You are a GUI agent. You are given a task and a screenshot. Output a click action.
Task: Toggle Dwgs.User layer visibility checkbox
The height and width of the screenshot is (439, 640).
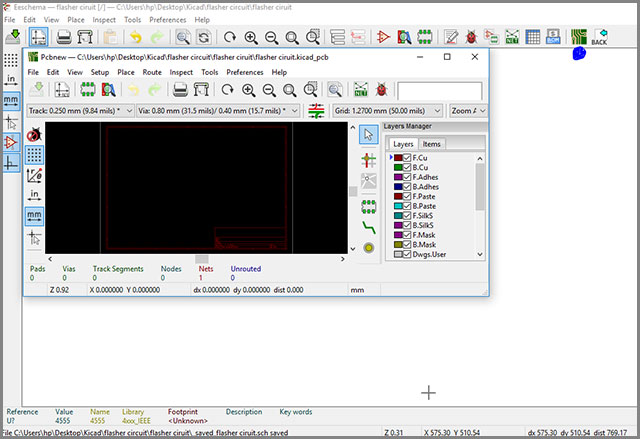[x=407, y=254]
